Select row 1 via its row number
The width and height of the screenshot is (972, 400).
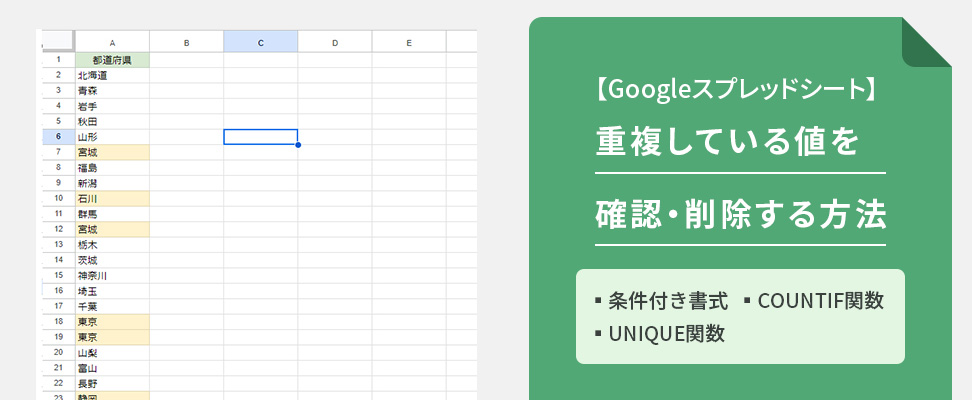click(58, 60)
